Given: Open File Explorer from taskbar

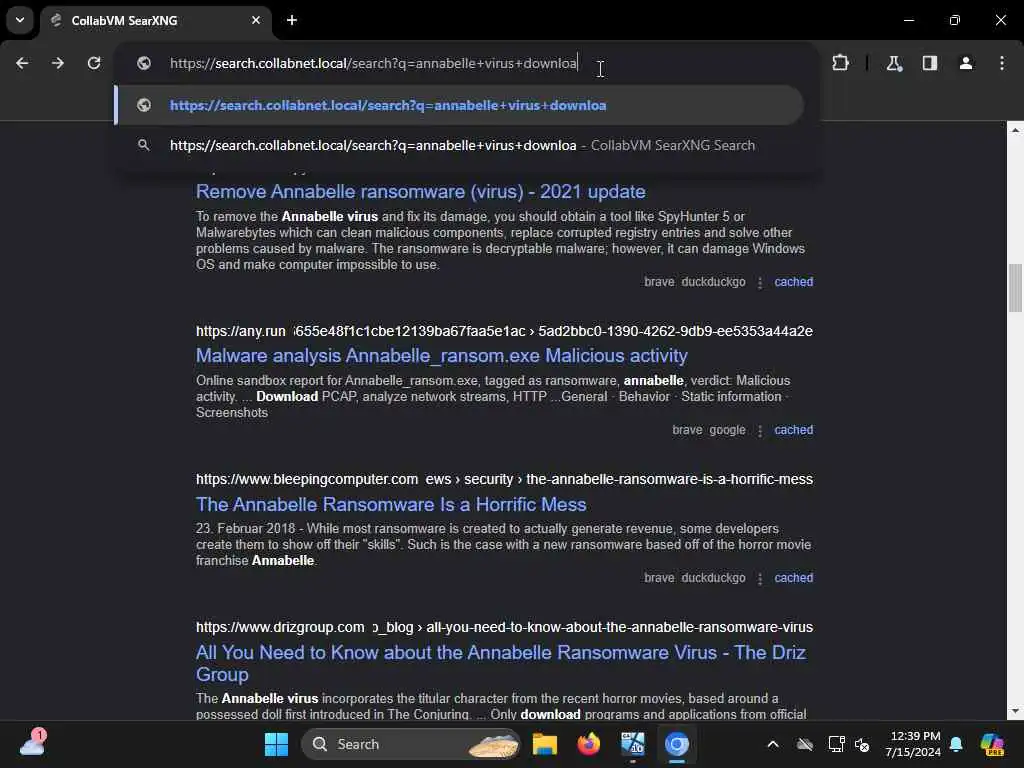Looking at the screenshot, I should (545, 744).
